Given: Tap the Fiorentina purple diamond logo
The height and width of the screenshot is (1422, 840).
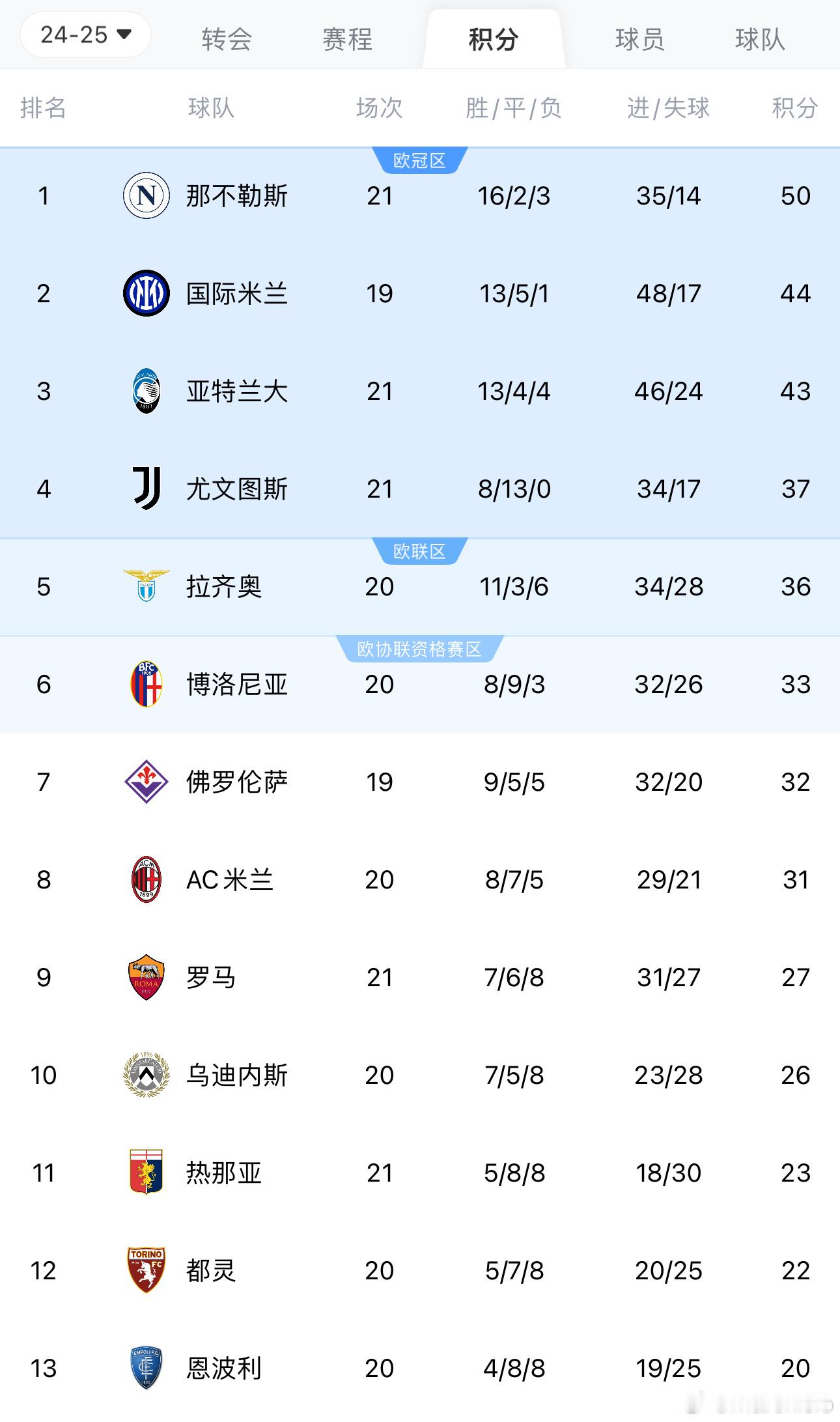Looking at the screenshot, I should click(x=147, y=782).
